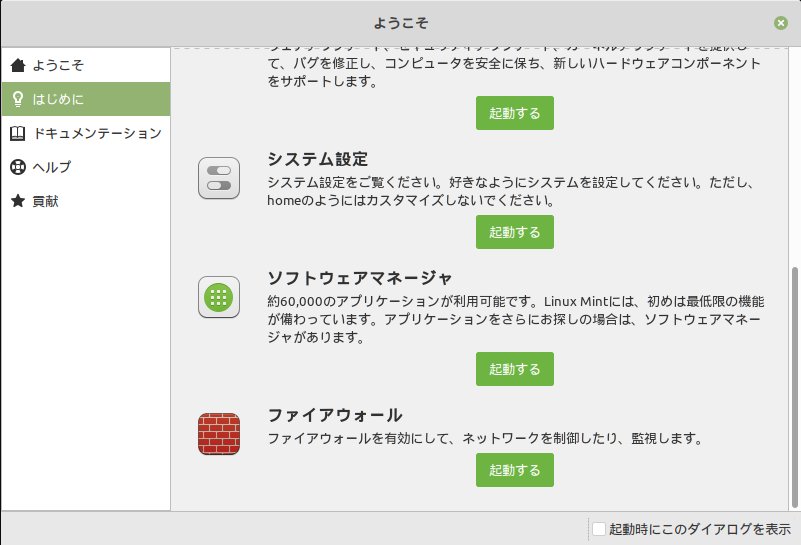Click the 起動時にこのダイアログを表示 label
Viewport: 801px width, 545px height.
(x=700, y=529)
